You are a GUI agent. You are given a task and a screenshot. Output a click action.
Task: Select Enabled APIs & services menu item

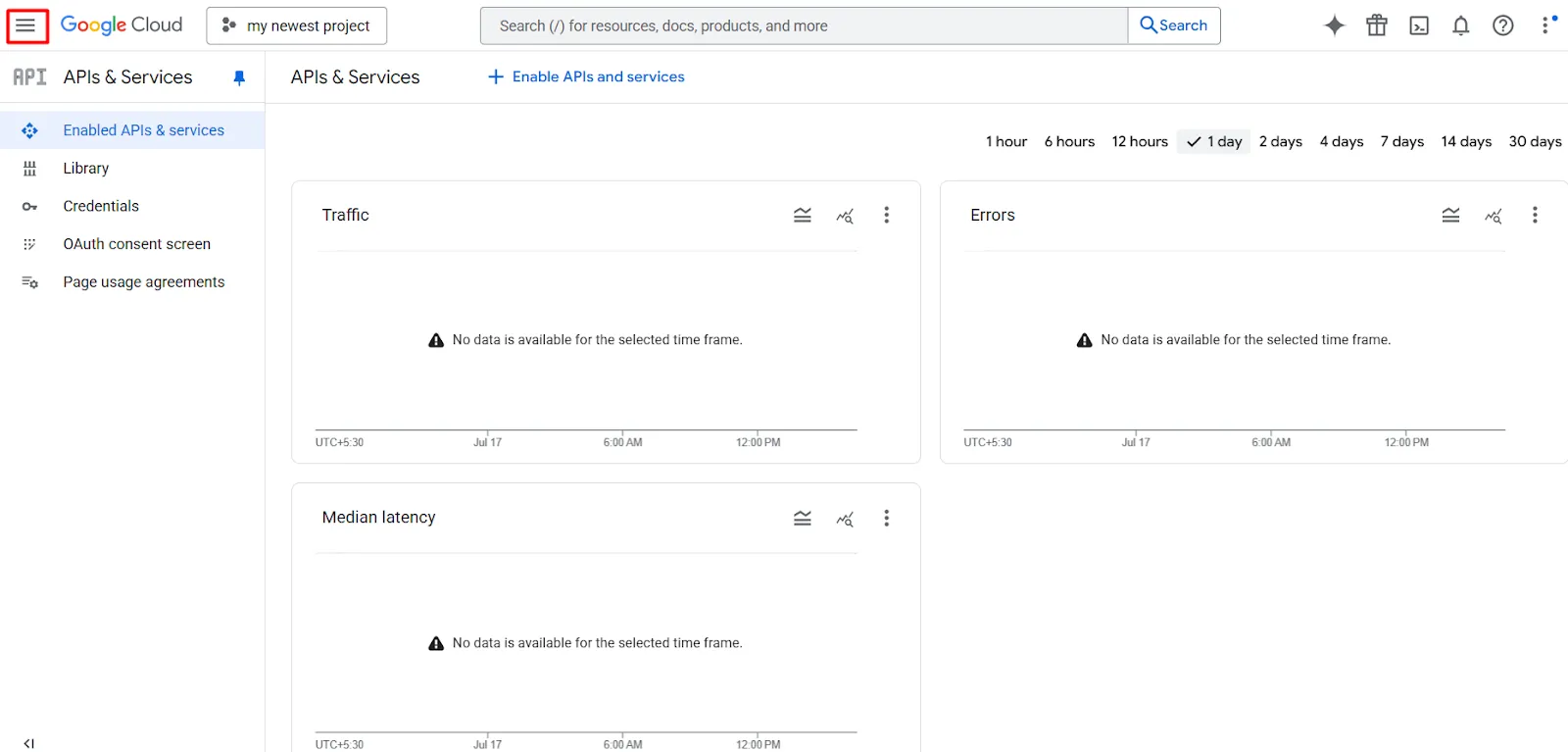pyautogui.click(x=132, y=130)
